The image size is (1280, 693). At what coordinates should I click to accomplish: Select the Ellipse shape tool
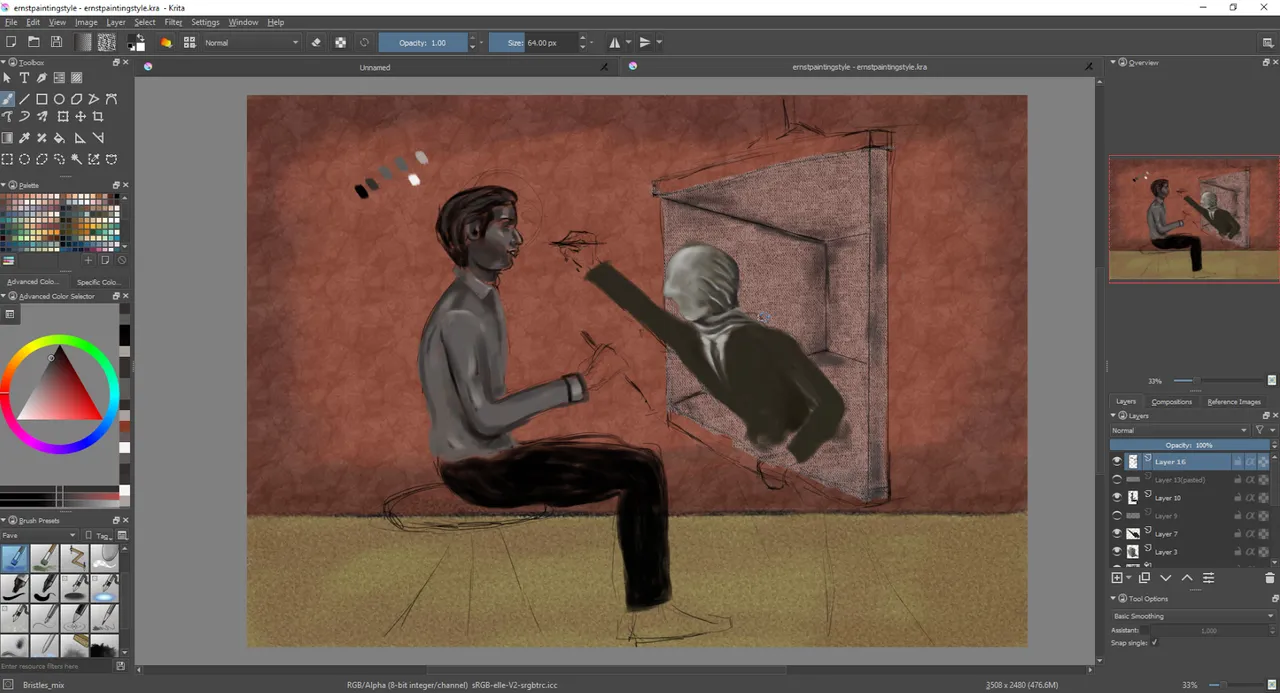(59, 99)
